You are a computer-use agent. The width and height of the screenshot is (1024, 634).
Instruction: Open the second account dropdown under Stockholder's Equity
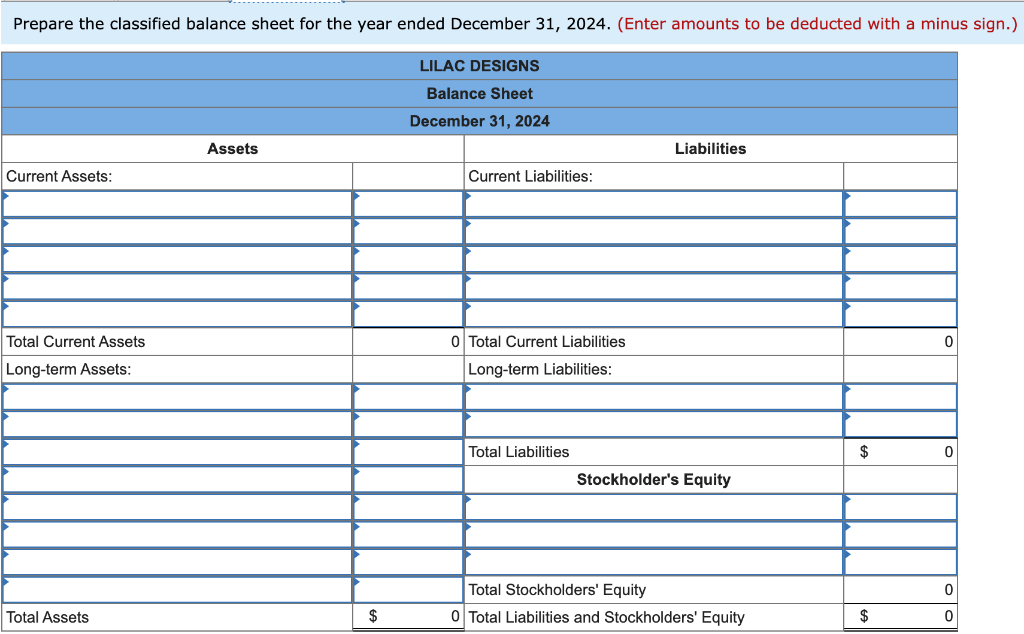pyautogui.click(x=654, y=535)
